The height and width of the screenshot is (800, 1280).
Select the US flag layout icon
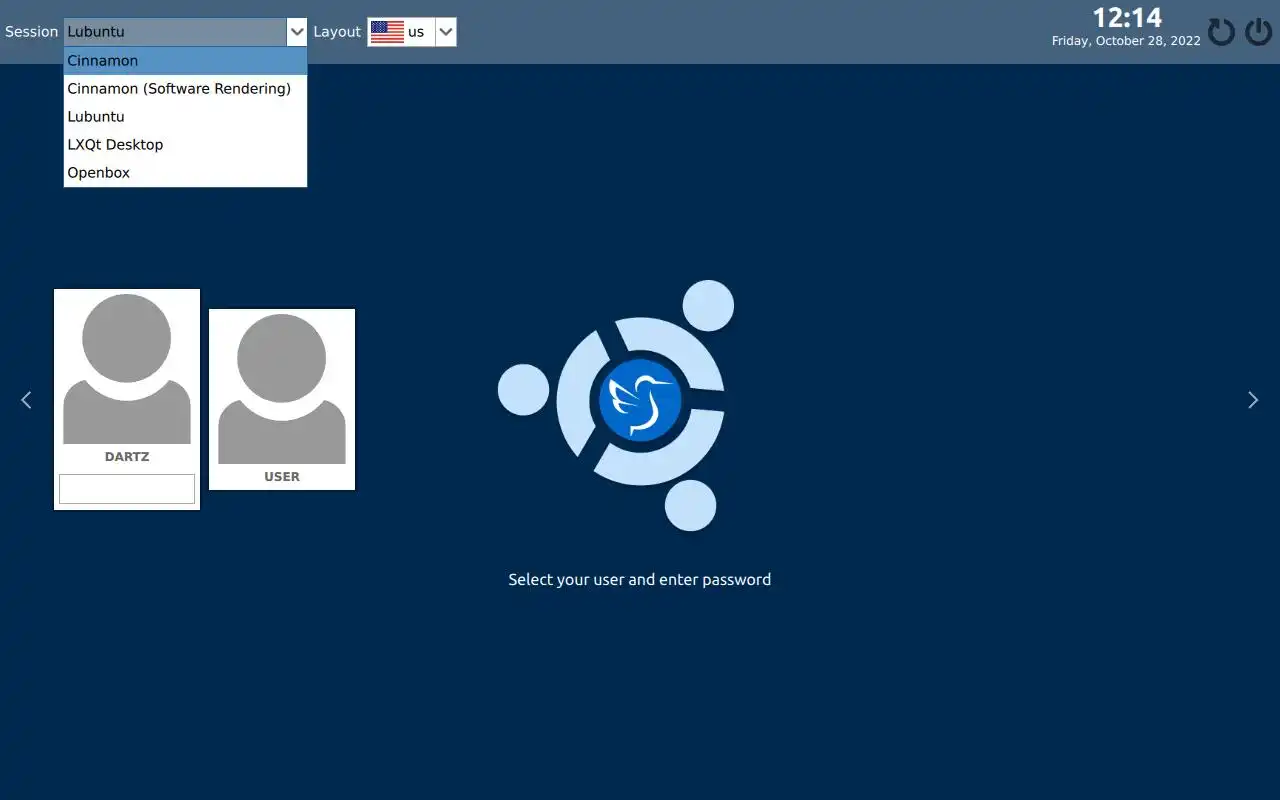point(387,32)
